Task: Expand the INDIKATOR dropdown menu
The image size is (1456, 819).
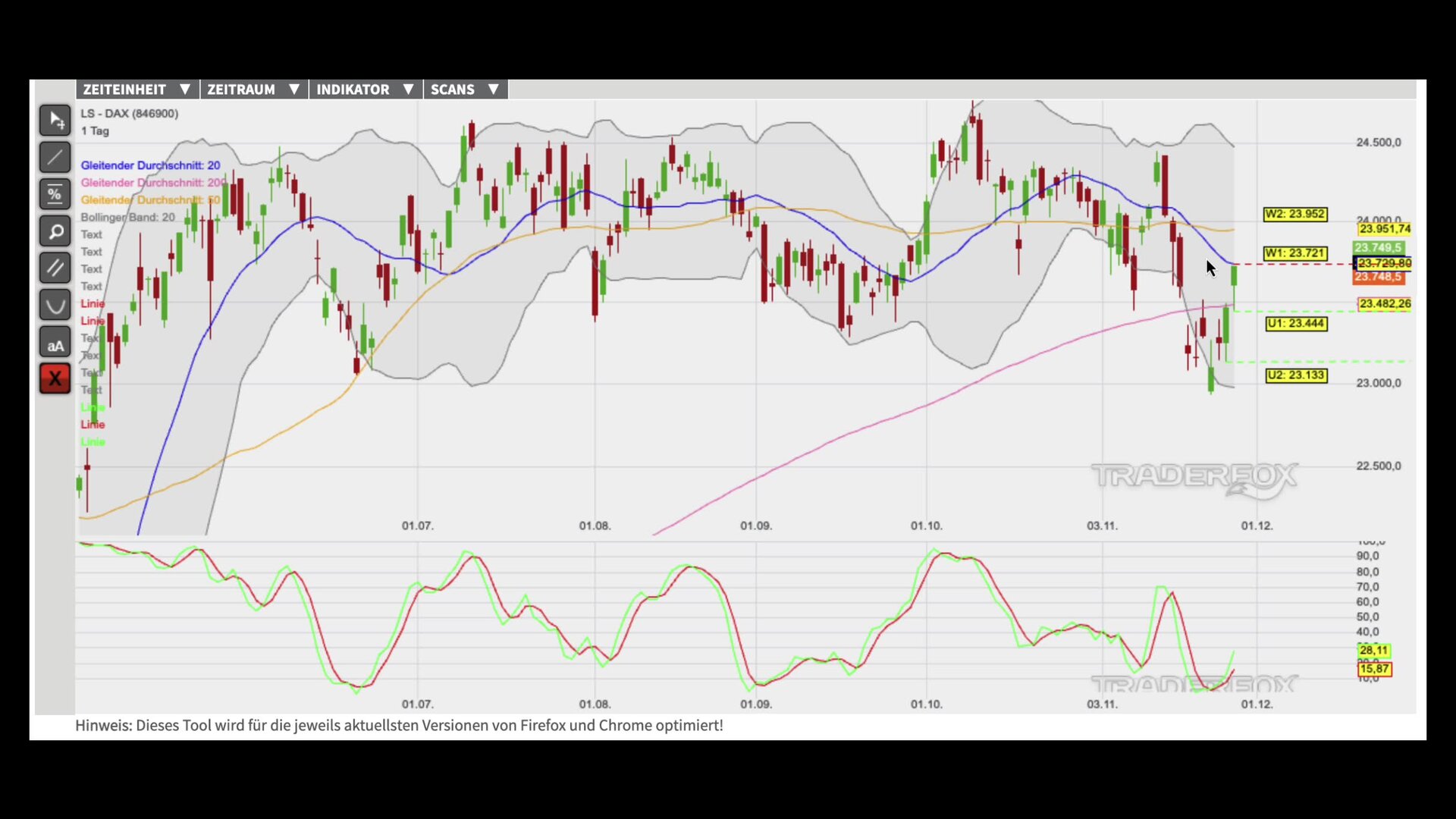Action: click(365, 89)
